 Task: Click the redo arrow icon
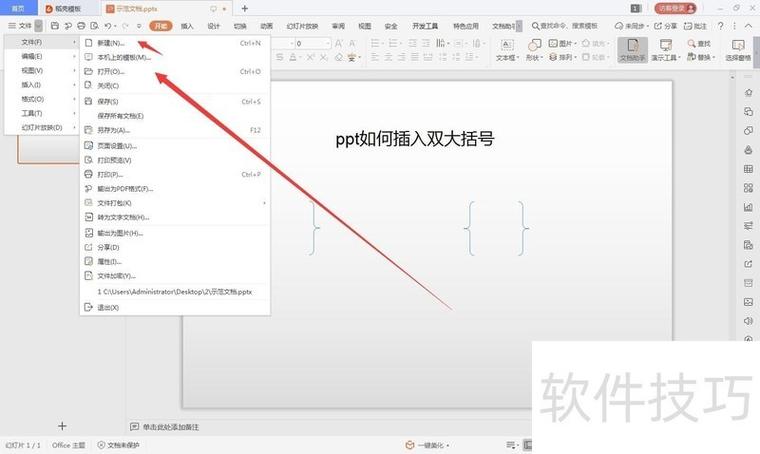click(x=126, y=26)
